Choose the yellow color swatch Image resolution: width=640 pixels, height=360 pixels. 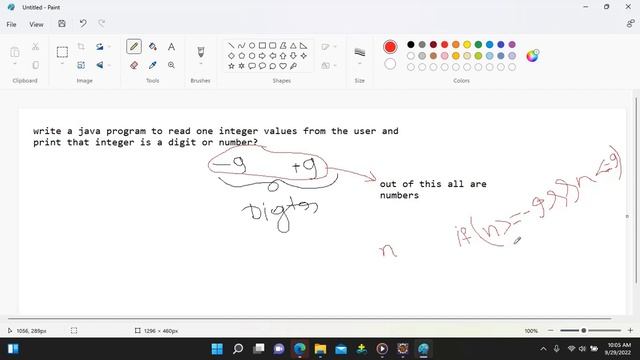click(467, 44)
